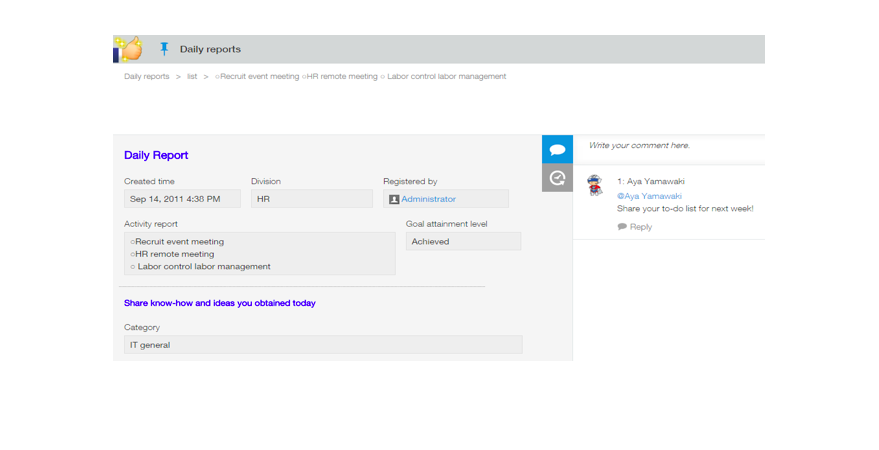This screenshot has height=450, width=879.
Task: Go to the list breadcrumb link
Action: point(192,76)
